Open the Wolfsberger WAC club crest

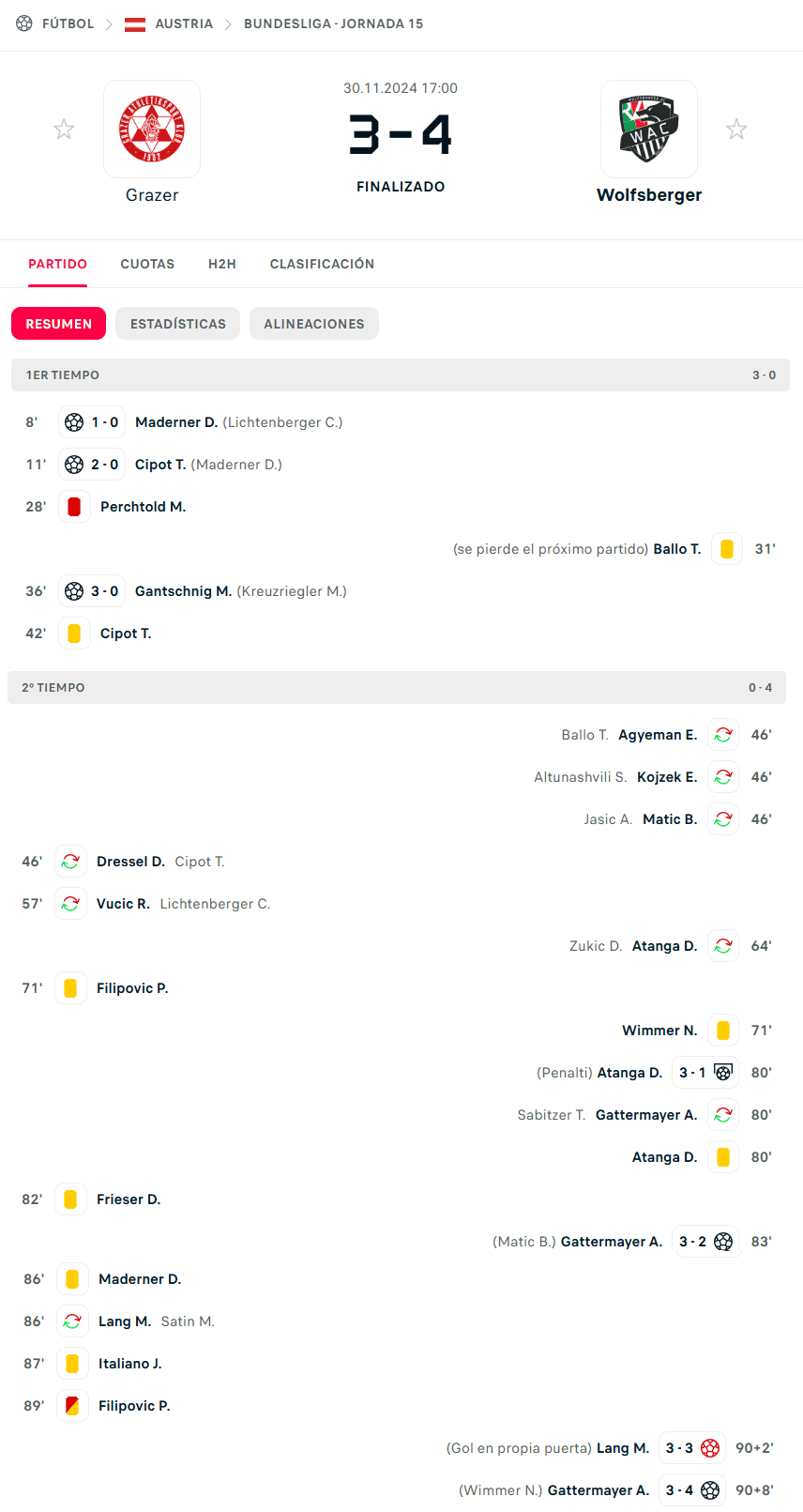pos(649,129)
